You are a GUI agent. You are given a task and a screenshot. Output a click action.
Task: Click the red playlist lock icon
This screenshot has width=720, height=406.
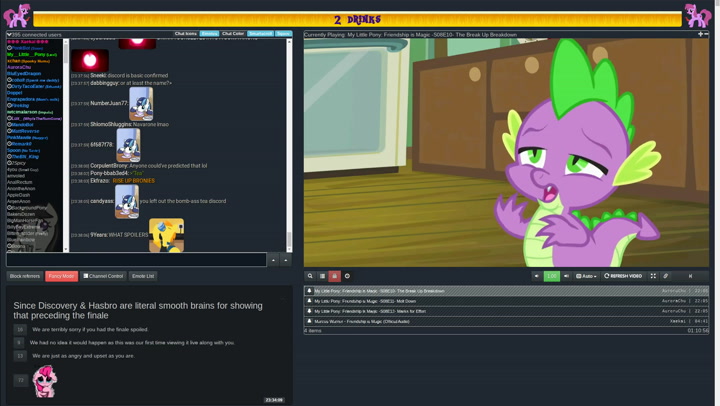tap(334, 276)
